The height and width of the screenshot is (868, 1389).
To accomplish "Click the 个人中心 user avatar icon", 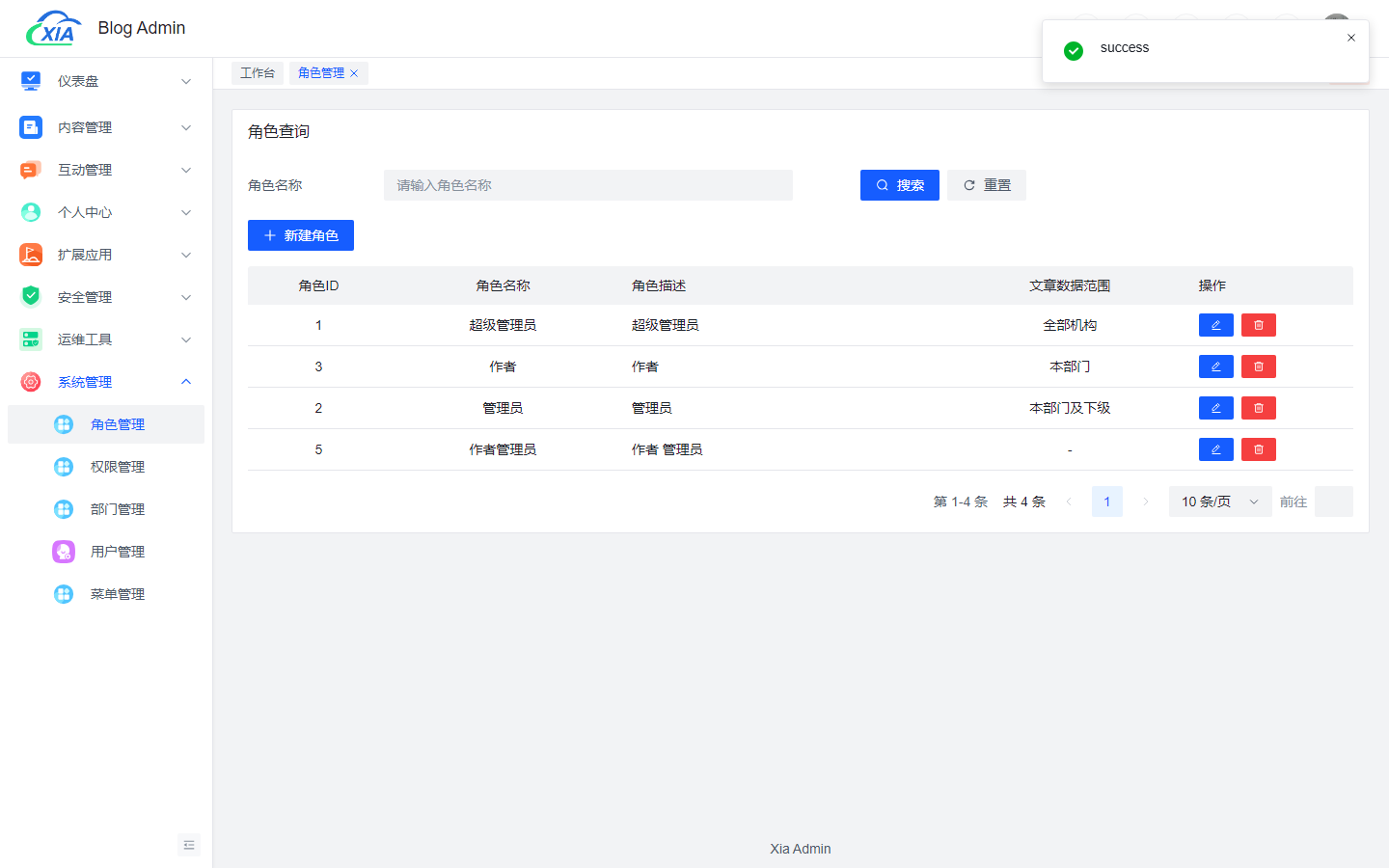I will tap(31, 212).
